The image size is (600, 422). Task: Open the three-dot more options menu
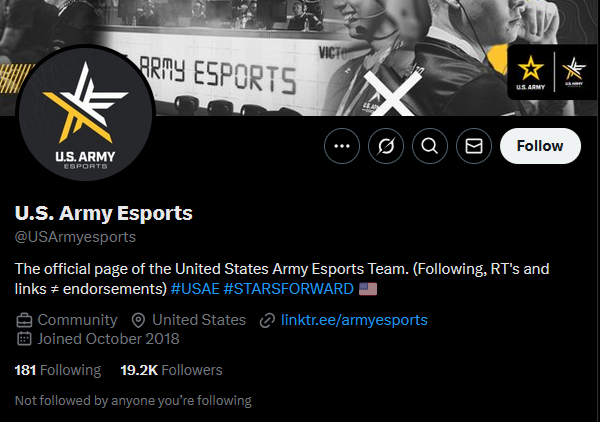click(x=342, y=146)
